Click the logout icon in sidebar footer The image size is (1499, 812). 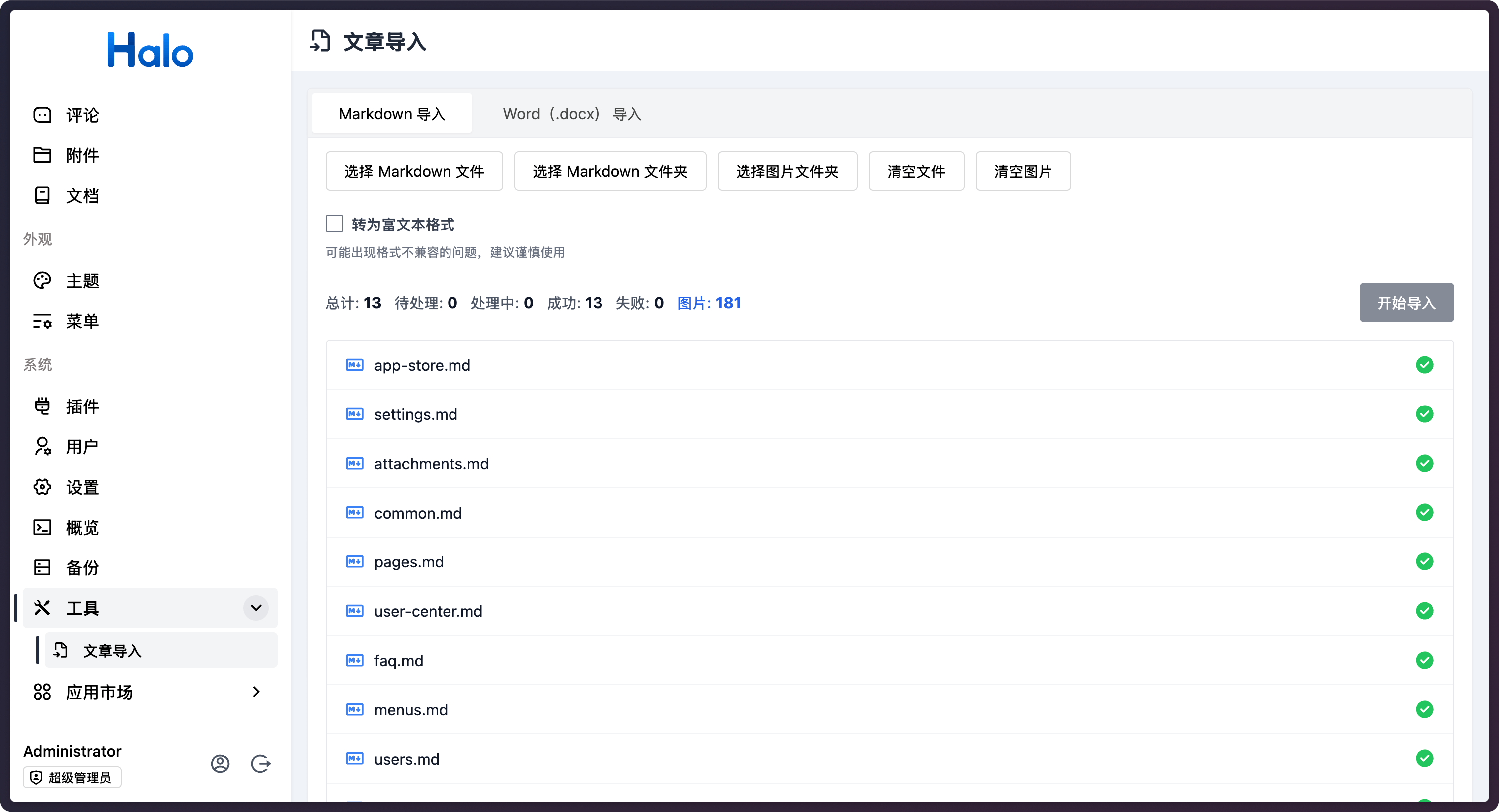coord(260,763)
